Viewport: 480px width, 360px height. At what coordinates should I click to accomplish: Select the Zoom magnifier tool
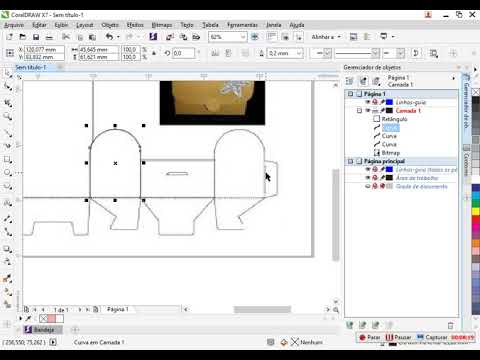(x=7, y=116)
